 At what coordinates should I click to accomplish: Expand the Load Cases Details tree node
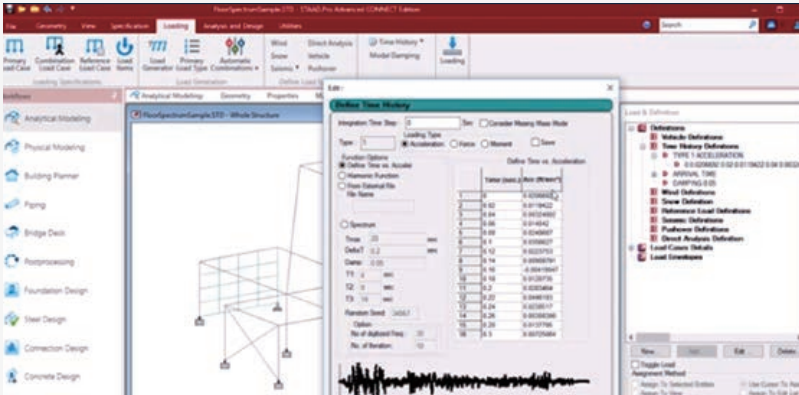coord(632,248)
